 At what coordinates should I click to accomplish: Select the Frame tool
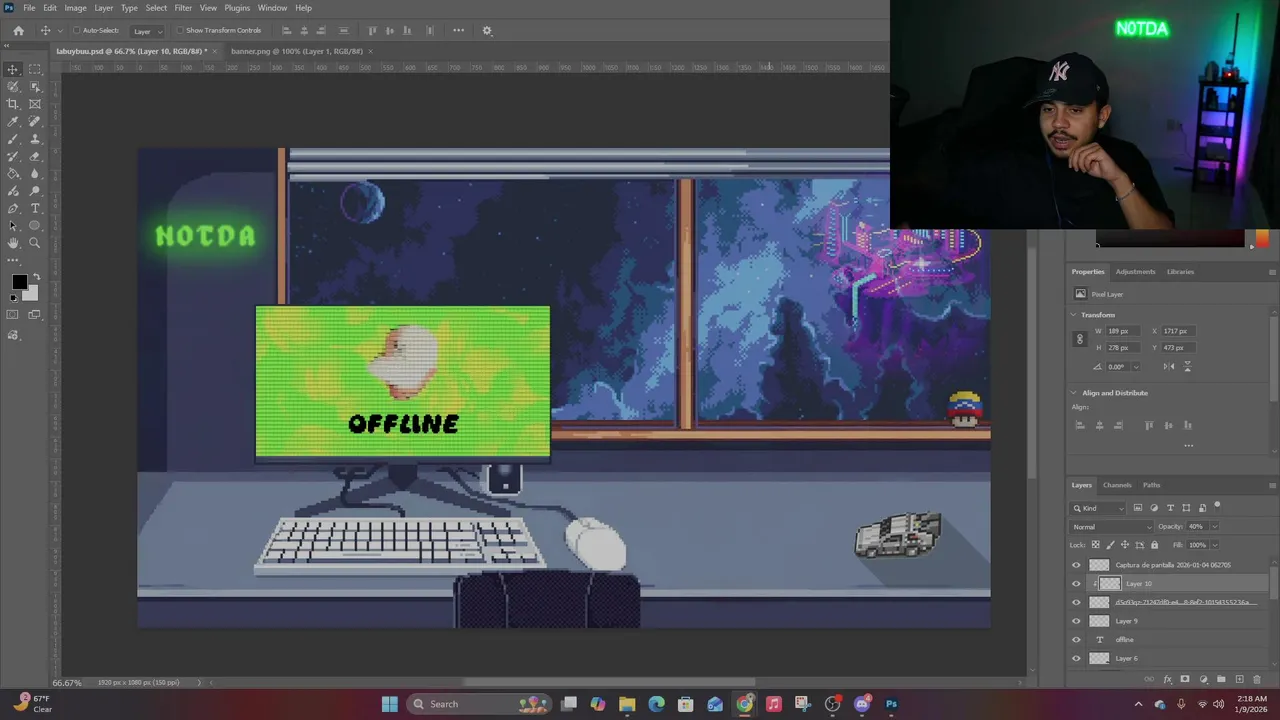[35, 104]
